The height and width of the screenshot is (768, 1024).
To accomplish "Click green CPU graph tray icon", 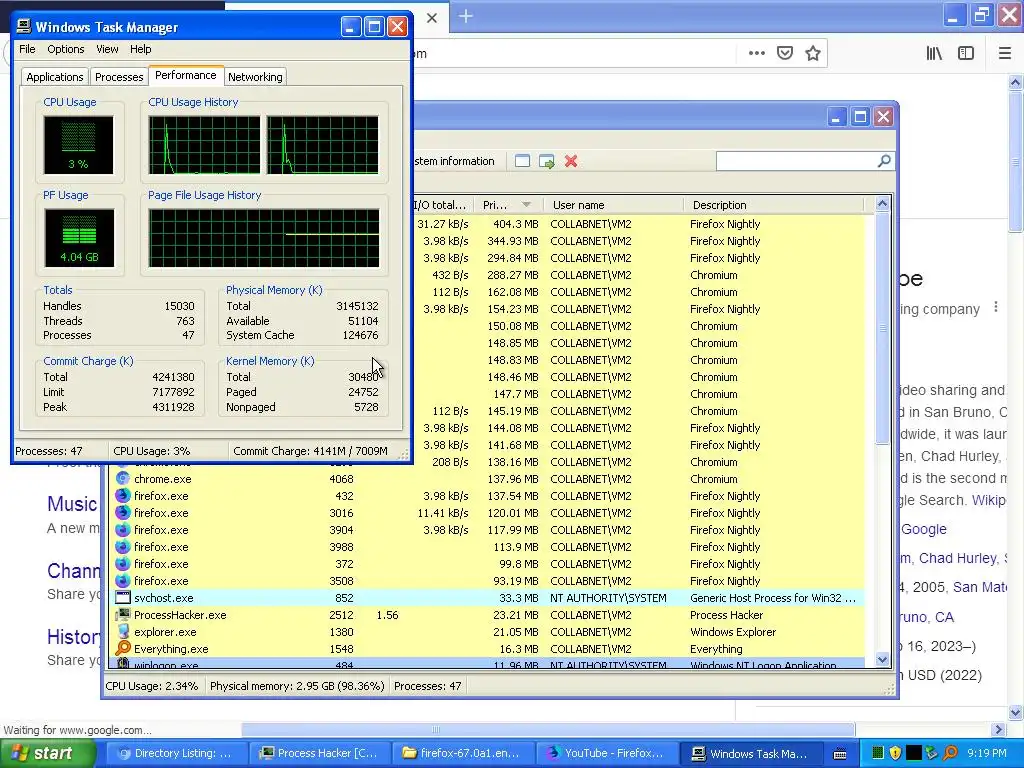I will click(x=878, y=753).
